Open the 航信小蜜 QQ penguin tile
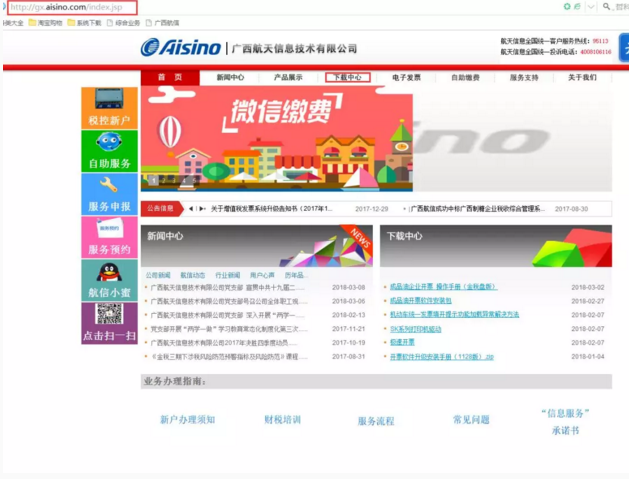Image resolution: width=629 pixels, height=479 pixels. coord(110,280)
